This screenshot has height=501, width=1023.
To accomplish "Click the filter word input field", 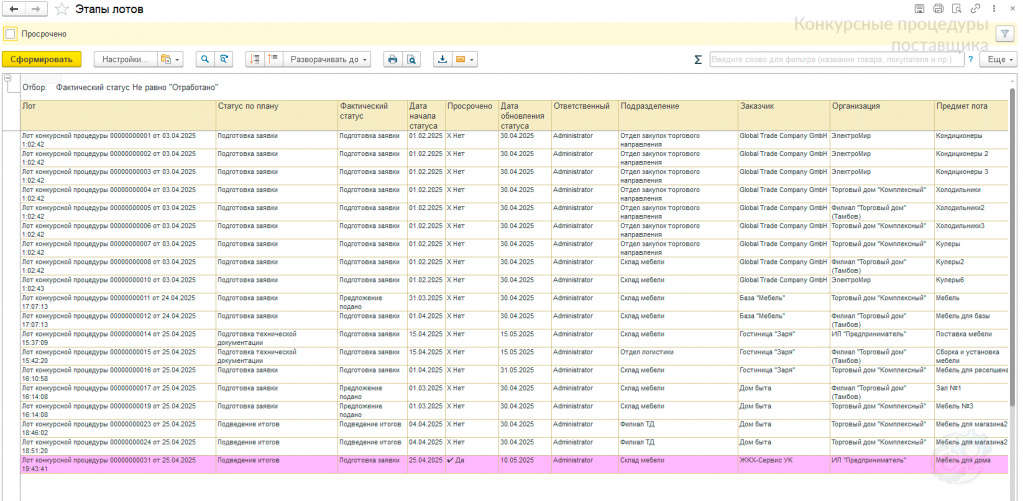I will [836, 59].
